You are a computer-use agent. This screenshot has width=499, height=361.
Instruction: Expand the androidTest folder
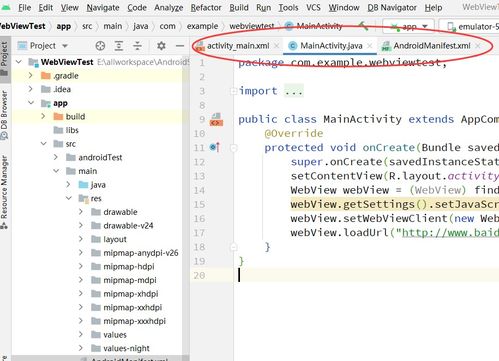tap(56, 157)
